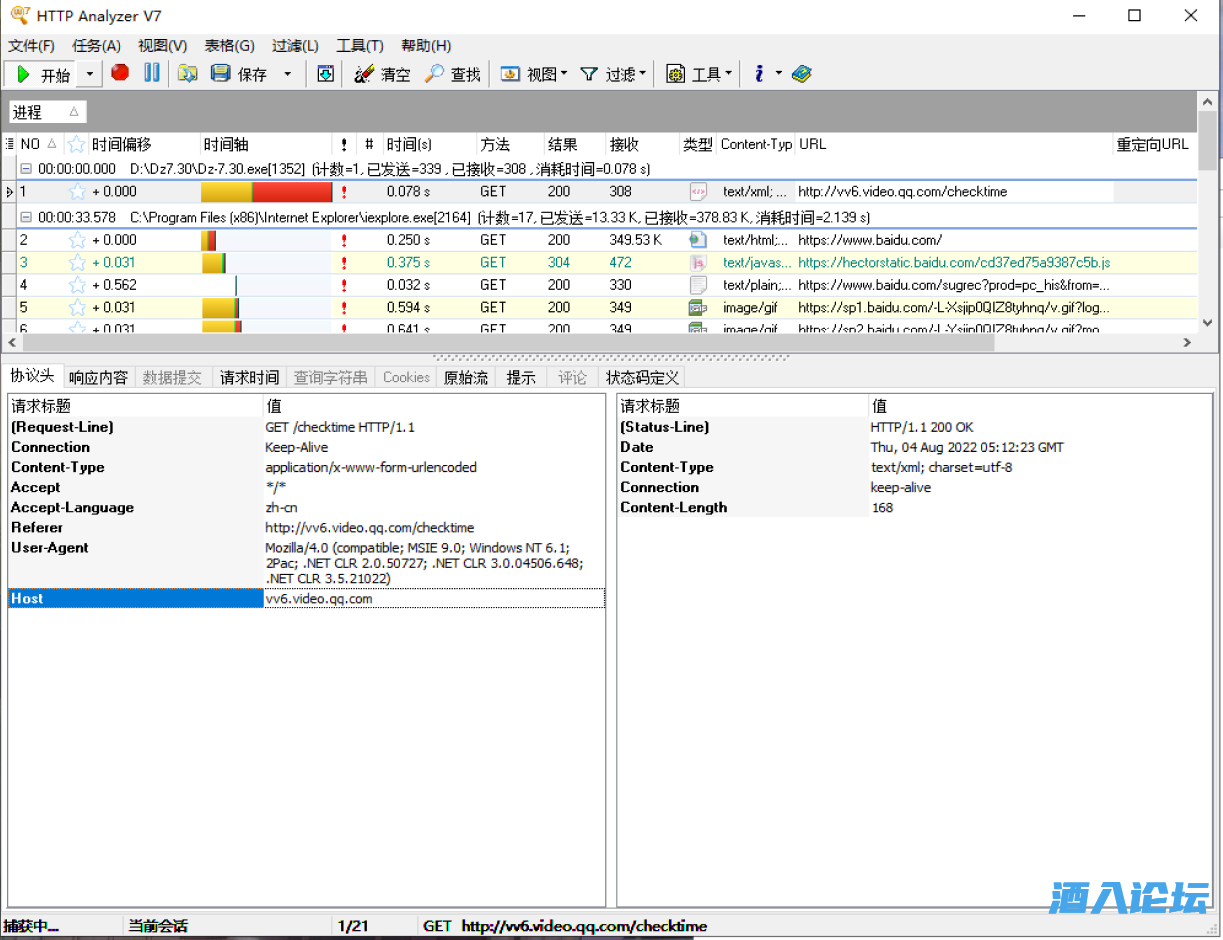Click the help book icon in toolbar
This screenshot has width=1223, height=940.
801,74
